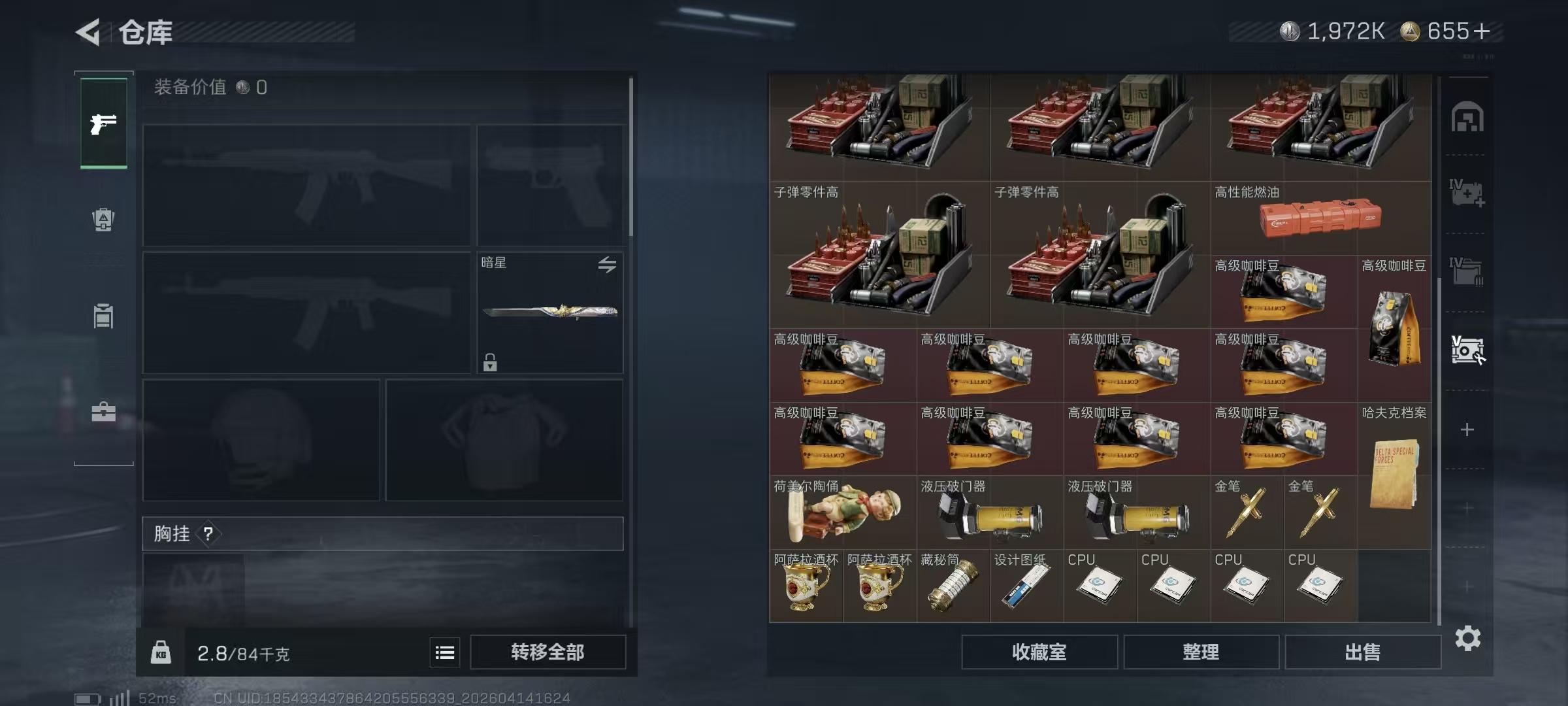
Task: Swap the 暗星 knife using arrows icon
Action: pyautogui.click(x=607, y=264)
